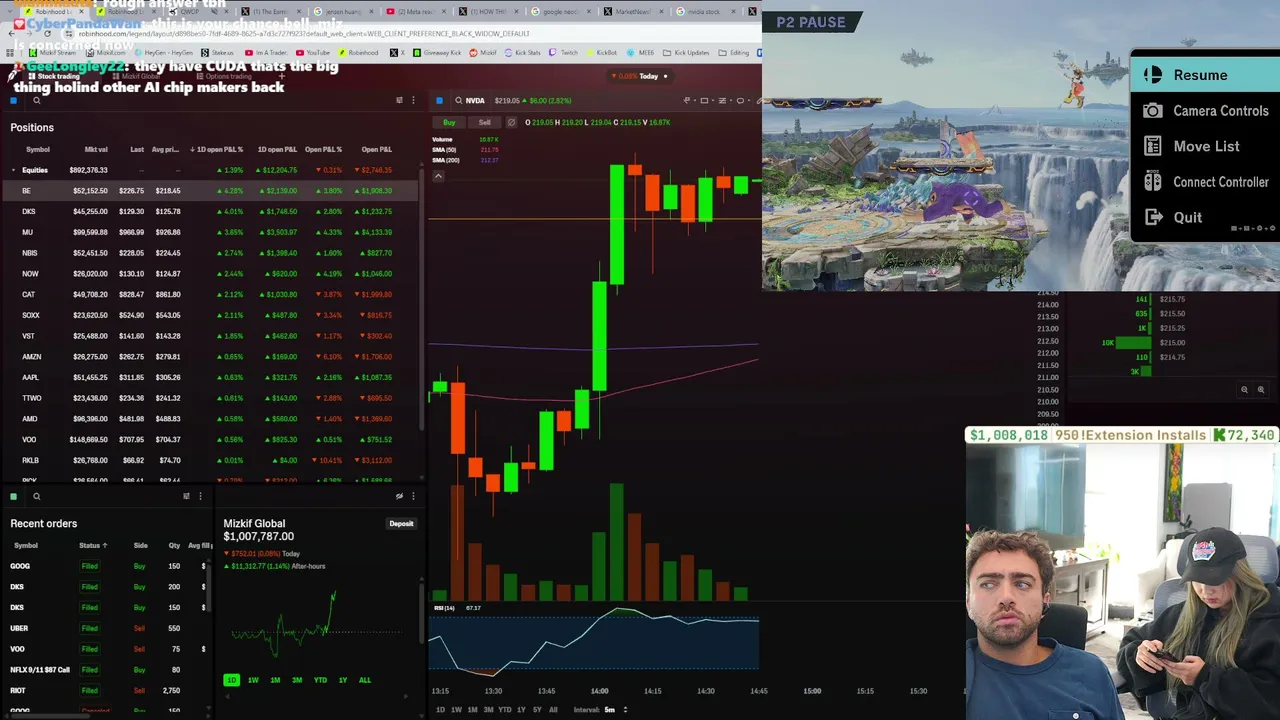Viewport: 1280px width, 720px height.
Task: Click the camera icon in pause menu
Action: (1153, 111)
